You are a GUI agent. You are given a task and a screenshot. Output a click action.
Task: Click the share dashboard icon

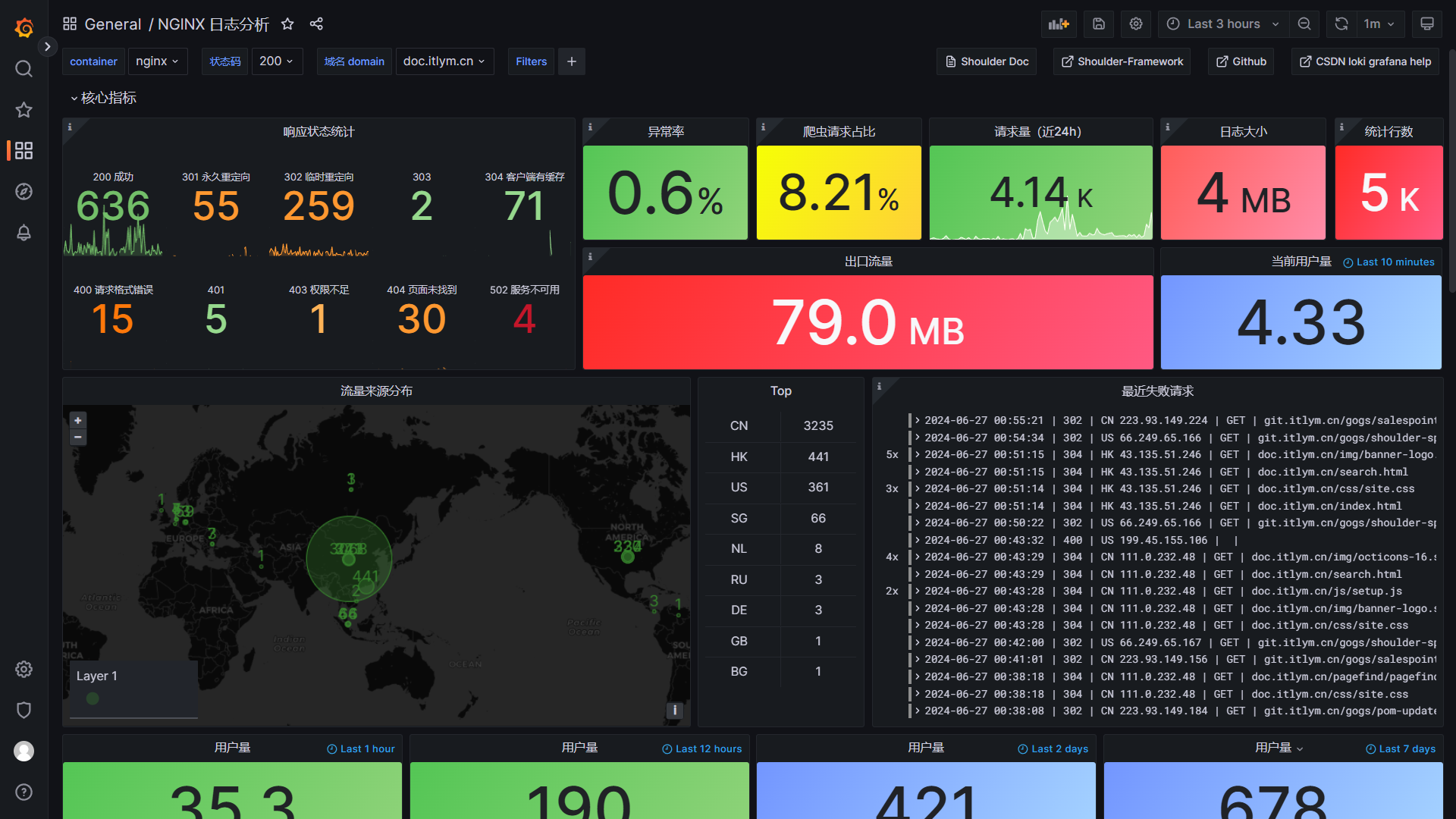(316, 24)
